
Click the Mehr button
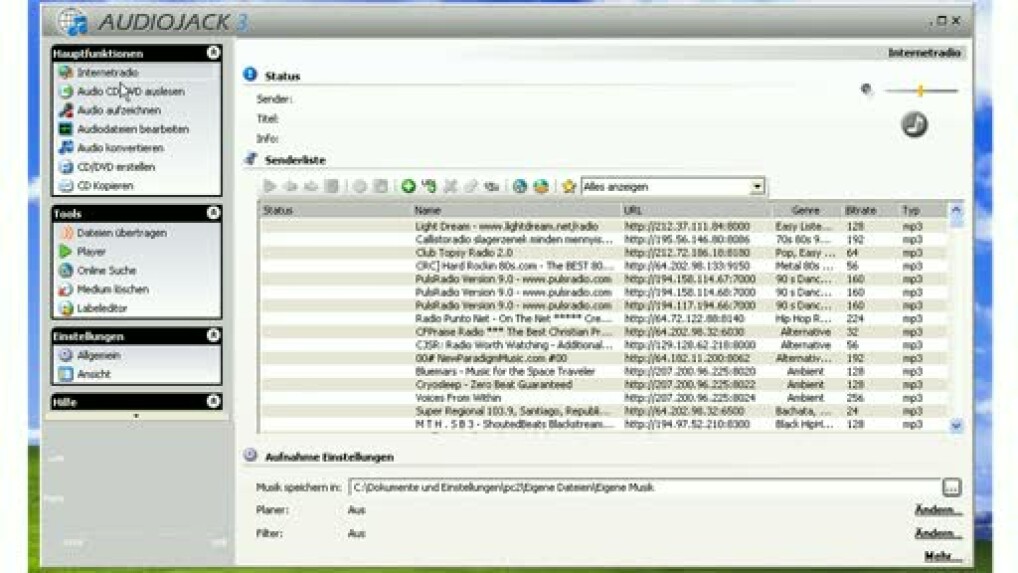[x=941, y=557]
